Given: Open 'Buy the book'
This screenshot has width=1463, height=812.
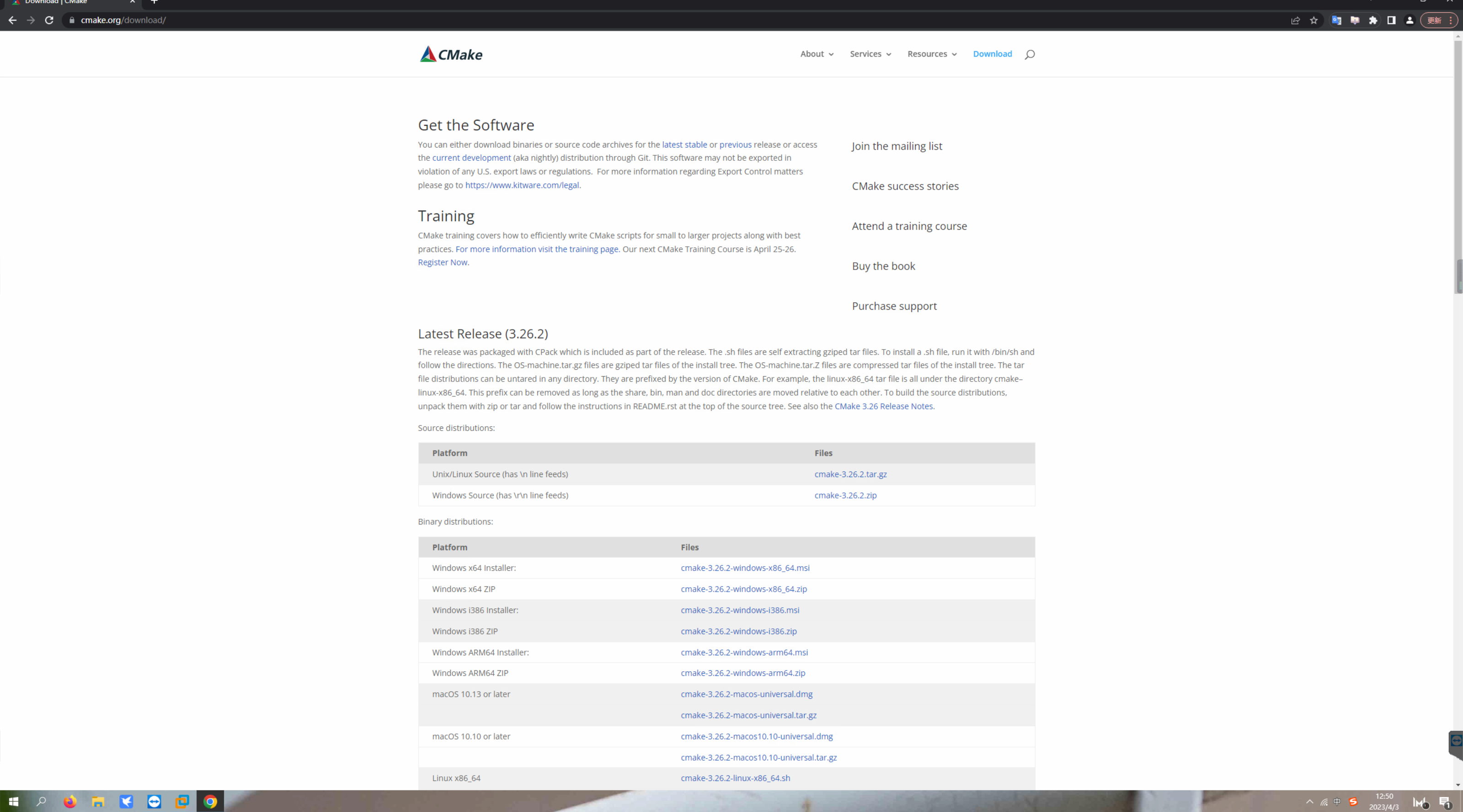Looking at the screenshot, I should (883, 266).
